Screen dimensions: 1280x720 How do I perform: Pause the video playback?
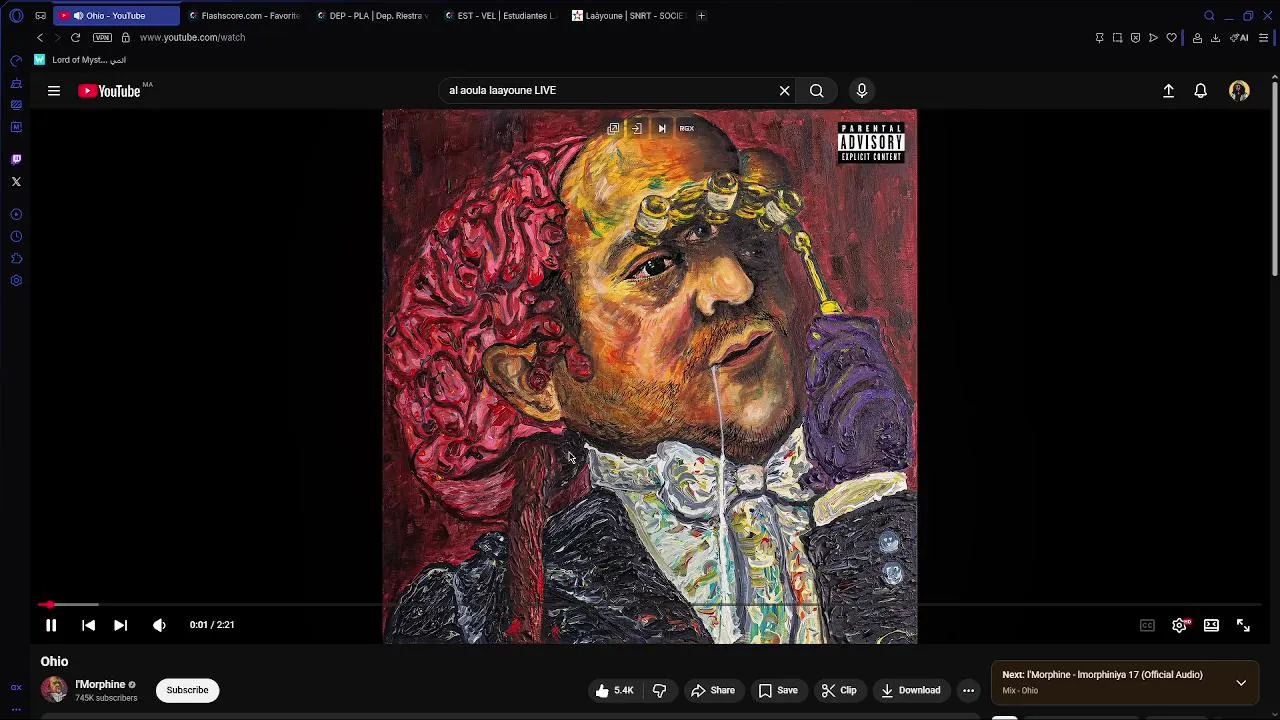pyautogui.click(x=51, y=625)
